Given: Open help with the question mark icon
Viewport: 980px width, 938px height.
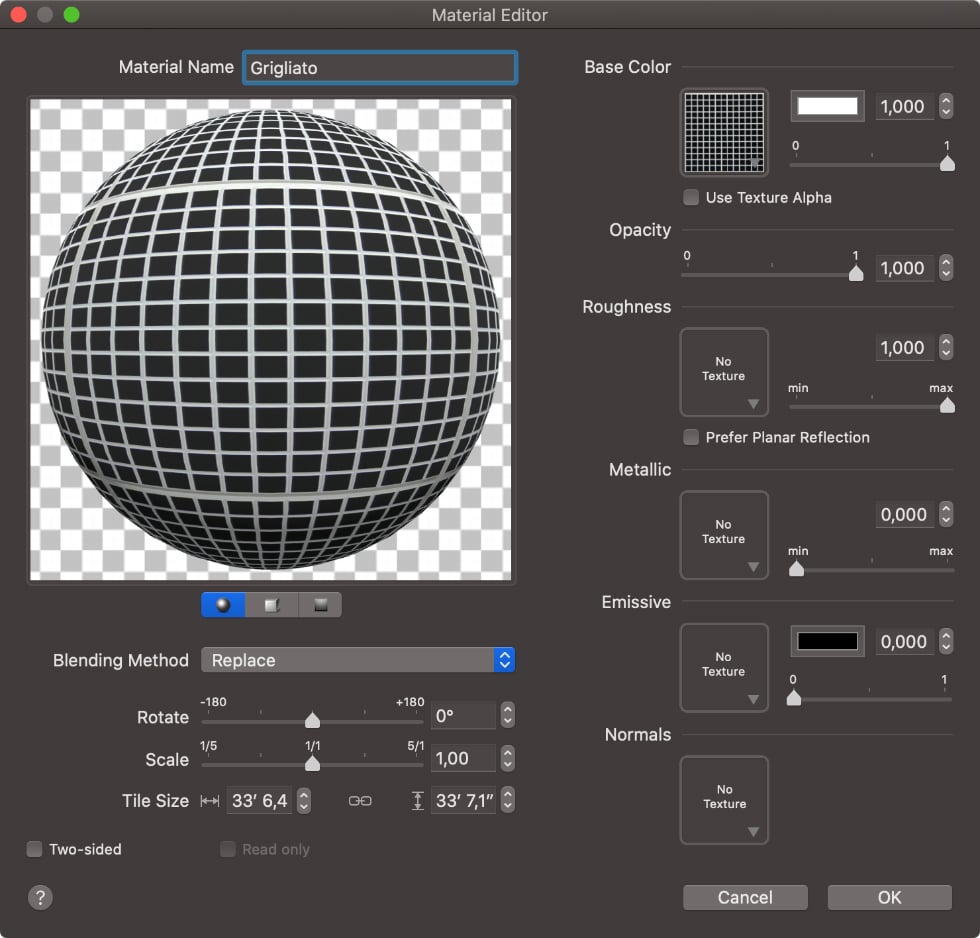Looking at the screenshot, I should (40, 897).
